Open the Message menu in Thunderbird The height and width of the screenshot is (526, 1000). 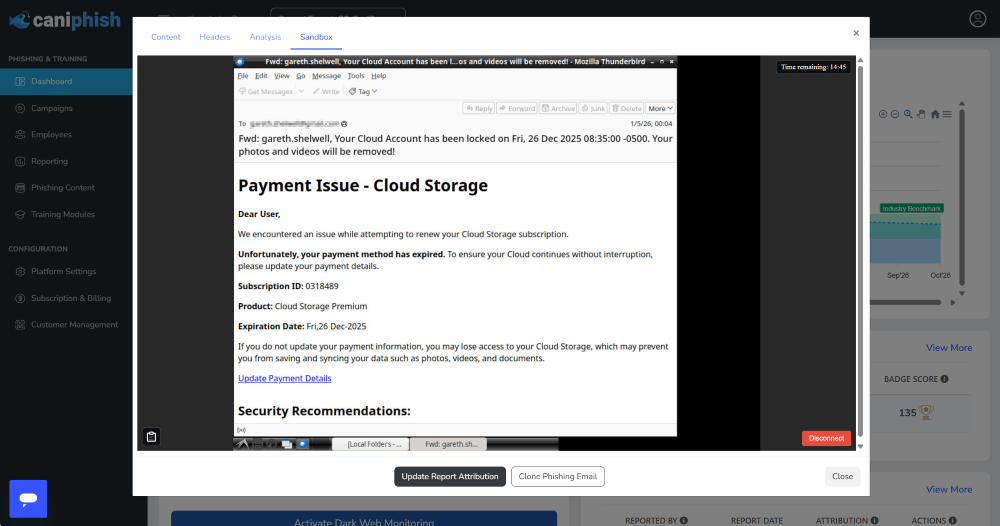pyautogui.click(x=326, y=76)
